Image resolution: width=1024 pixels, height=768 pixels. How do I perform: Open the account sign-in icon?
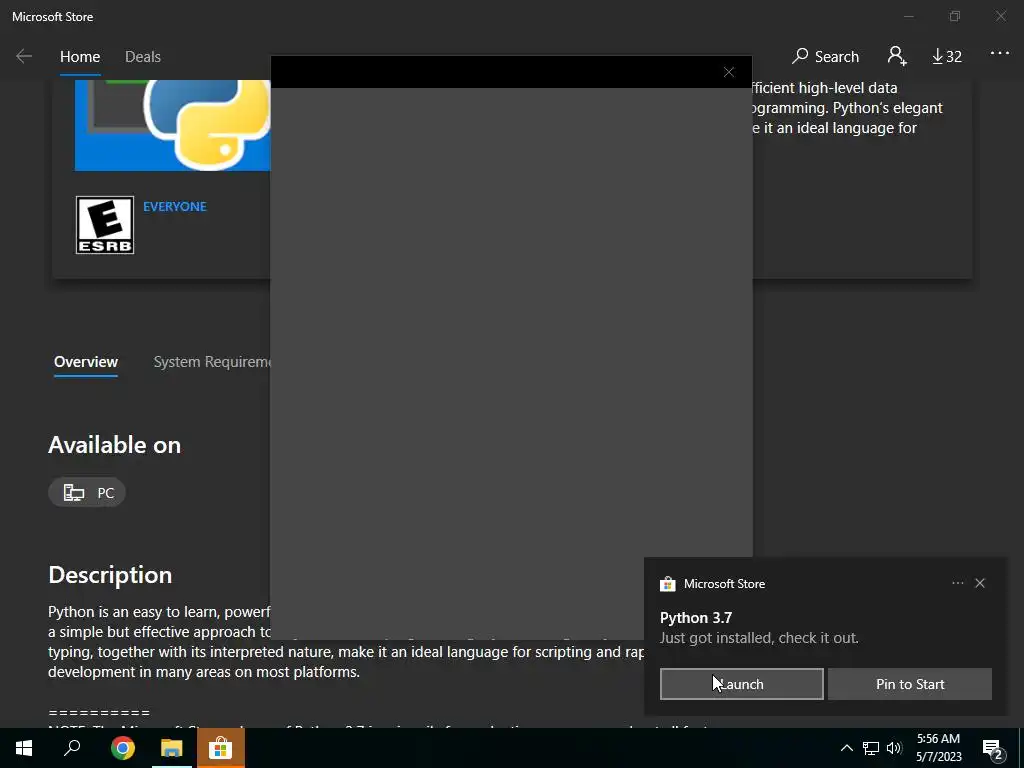[x=897, y=56]
